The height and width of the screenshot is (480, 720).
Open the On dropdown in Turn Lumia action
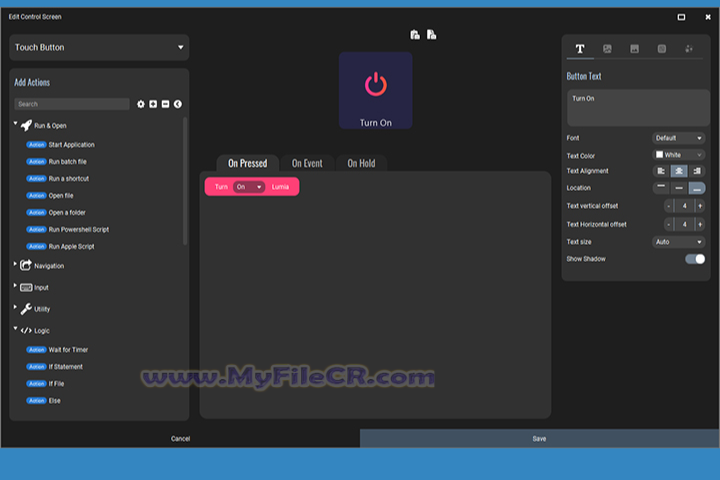(x=249, y=187)
